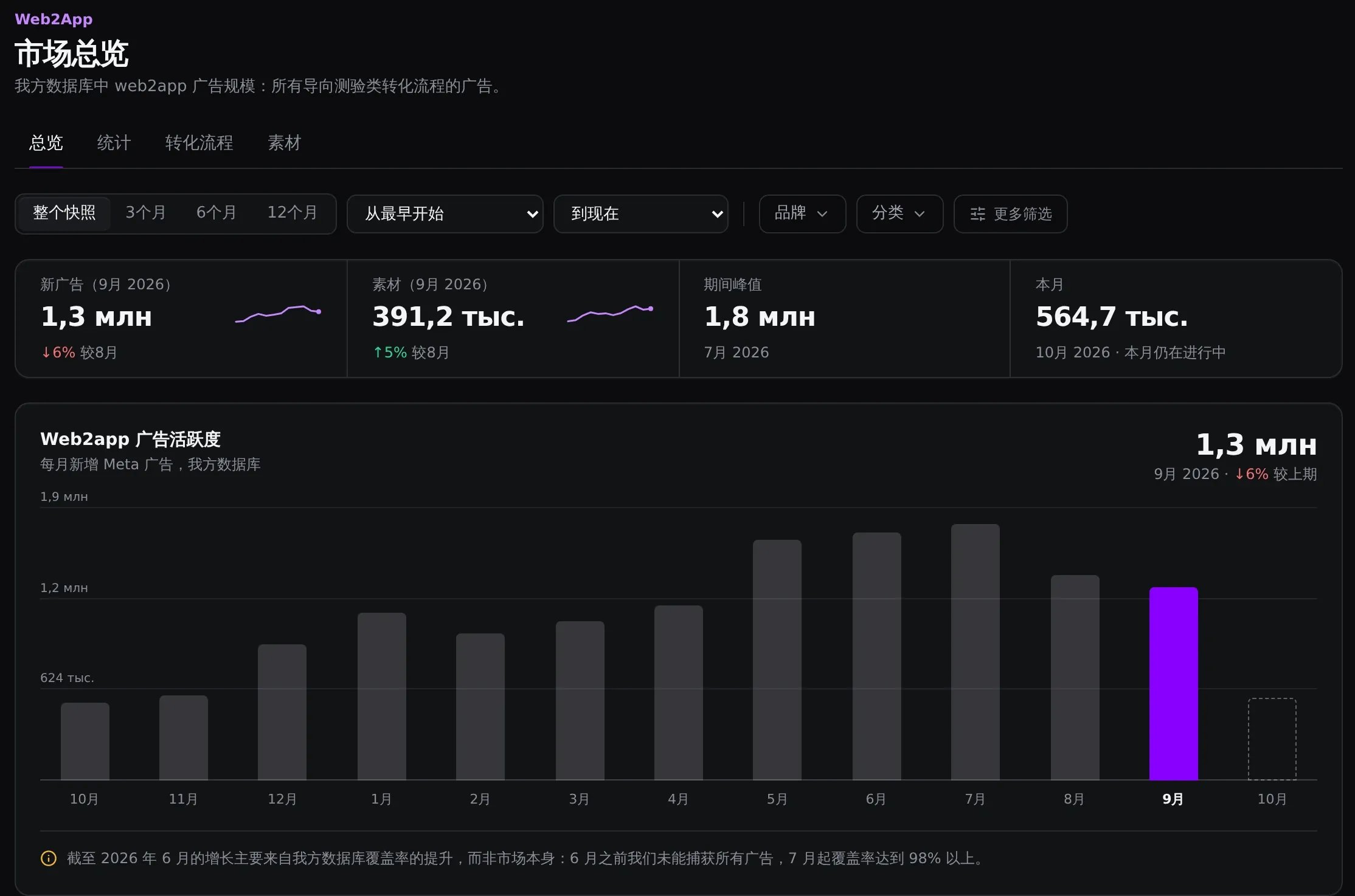The image size is (1355, 896).
Task: Click the info icon beside the coverage note
Action: [49, 858]
